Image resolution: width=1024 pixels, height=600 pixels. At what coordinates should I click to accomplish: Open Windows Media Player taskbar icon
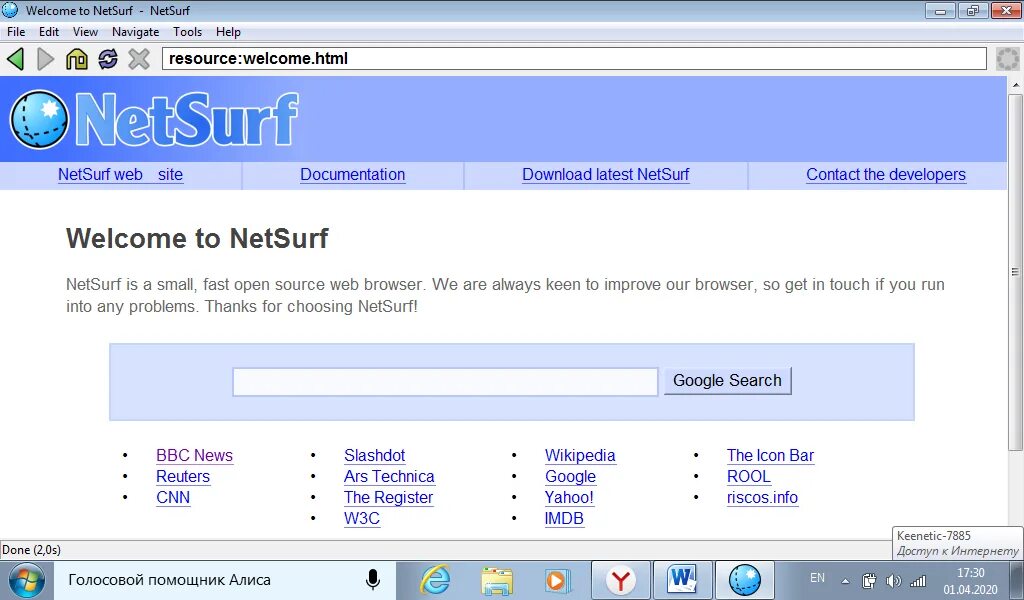point(557,580)
